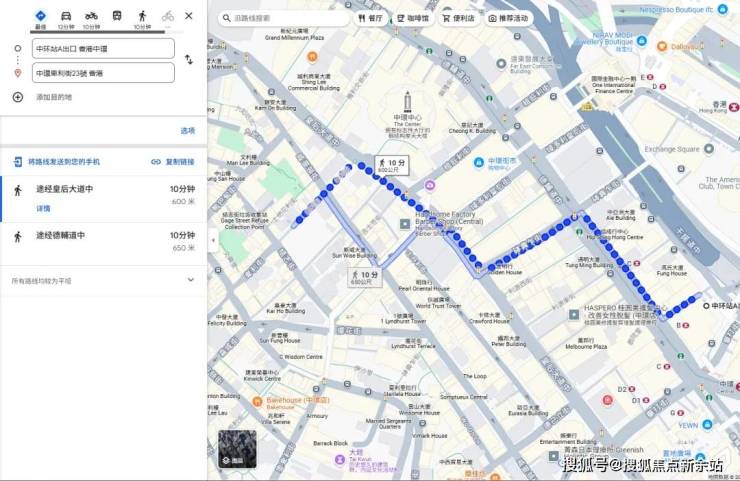
Task: Open The Center 中環中心 landmark icon
Action: click(x=408, y=102)
